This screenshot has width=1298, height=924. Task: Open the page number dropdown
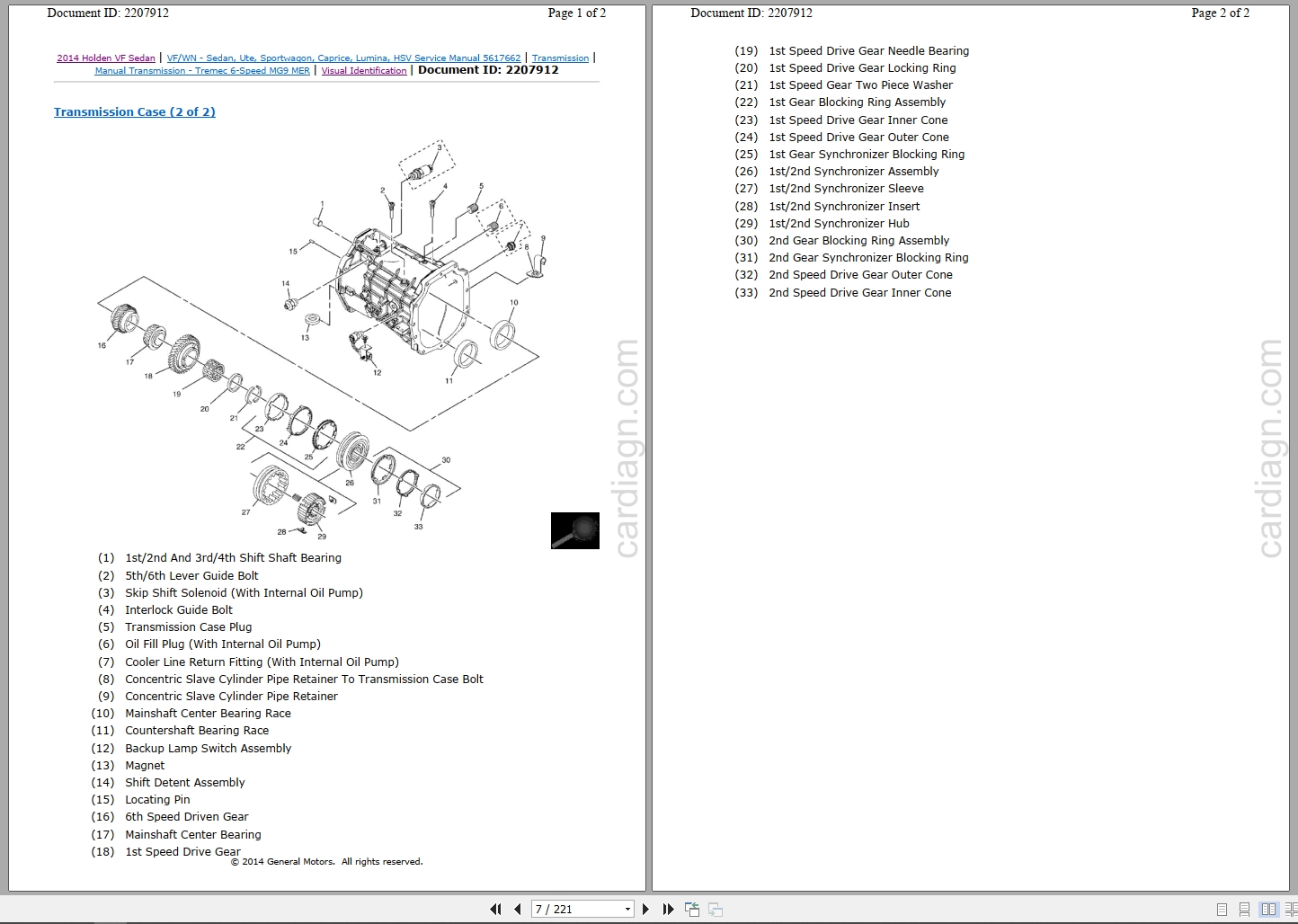pyautogui.click(x=627, y=909)
